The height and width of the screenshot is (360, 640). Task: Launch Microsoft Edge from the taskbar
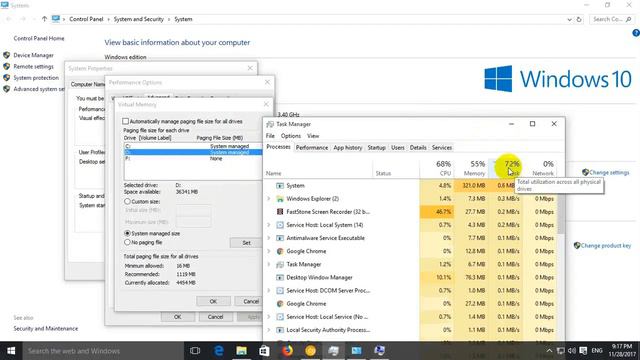pos(218,351)
